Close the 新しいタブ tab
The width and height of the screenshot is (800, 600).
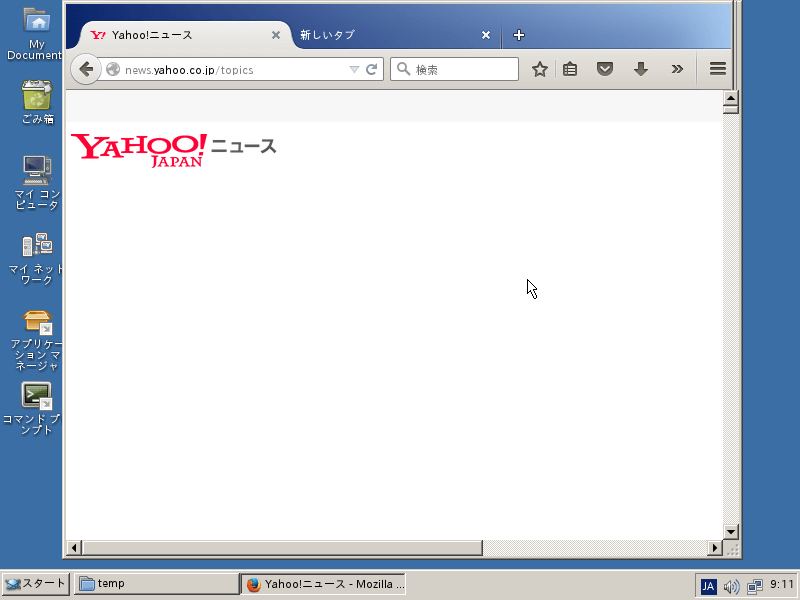pyautogui.click(x=486, y=35)
